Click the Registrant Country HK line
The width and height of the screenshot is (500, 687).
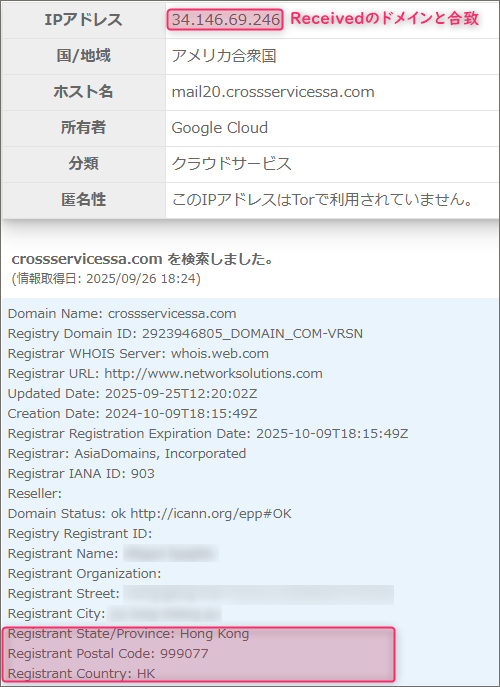[x=81, y=673]
